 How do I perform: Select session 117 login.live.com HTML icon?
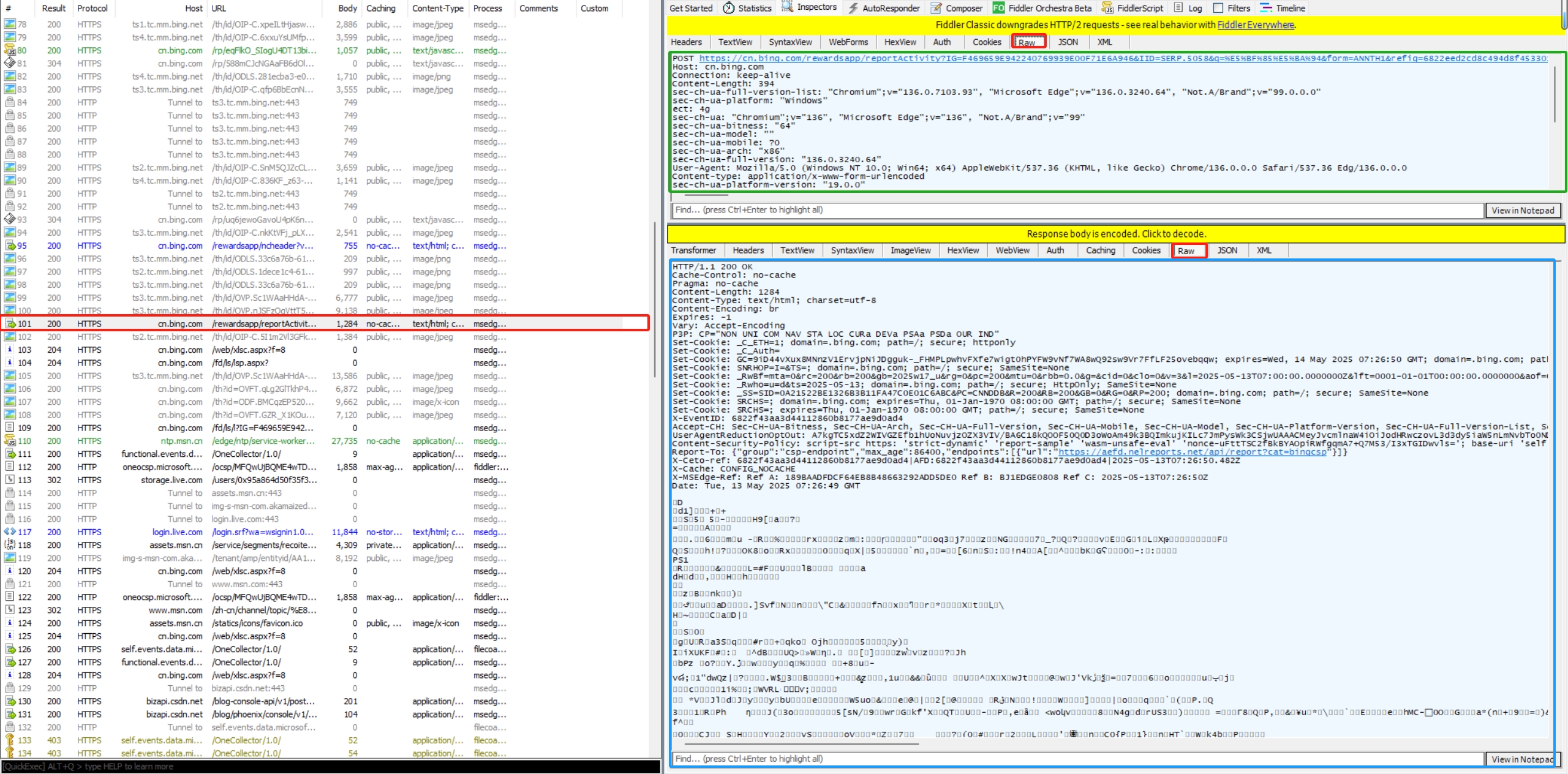[10, 532]
